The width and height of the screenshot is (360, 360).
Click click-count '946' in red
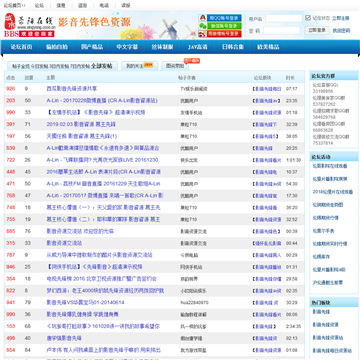11,267
